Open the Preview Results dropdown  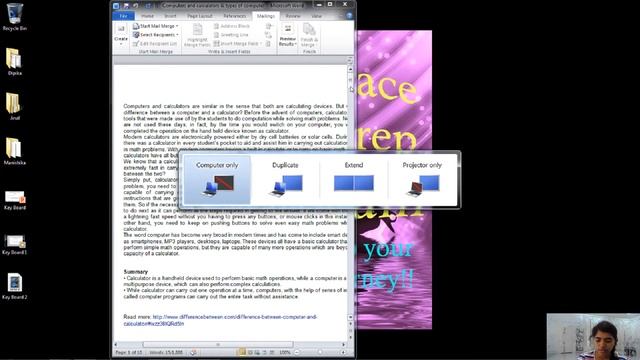pos(287,35)
